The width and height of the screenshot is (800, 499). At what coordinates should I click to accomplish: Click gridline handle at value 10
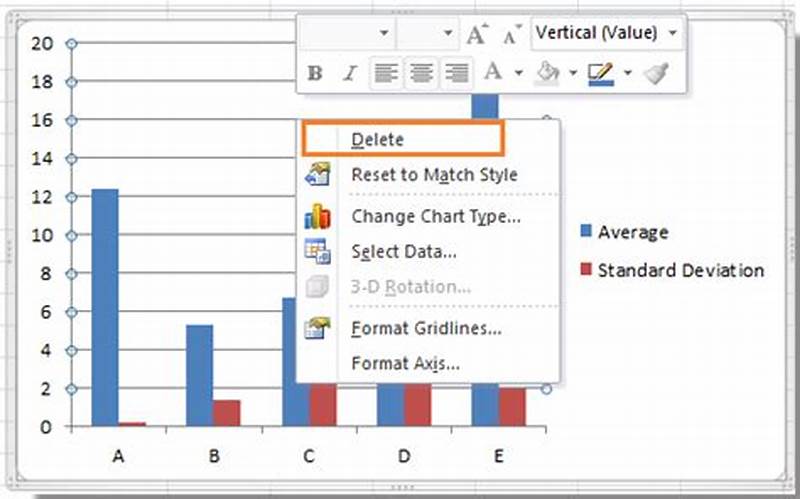(71, 236)
